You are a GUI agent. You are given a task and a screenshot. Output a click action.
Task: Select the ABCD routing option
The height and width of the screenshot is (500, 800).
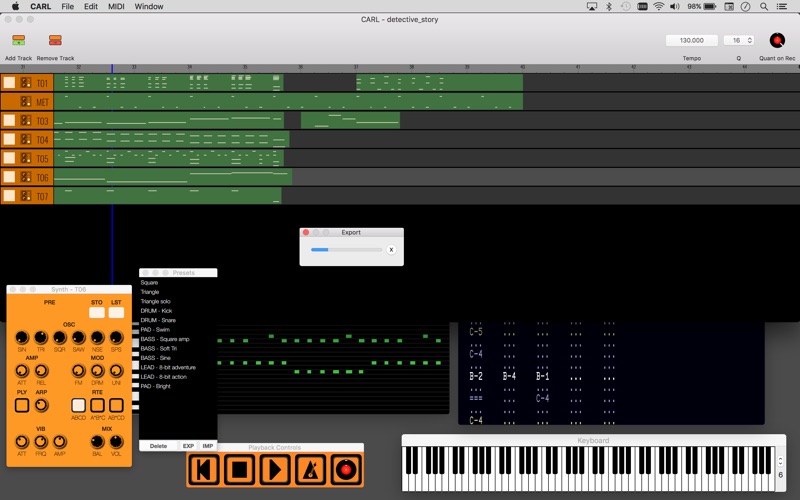coord(79,406)
